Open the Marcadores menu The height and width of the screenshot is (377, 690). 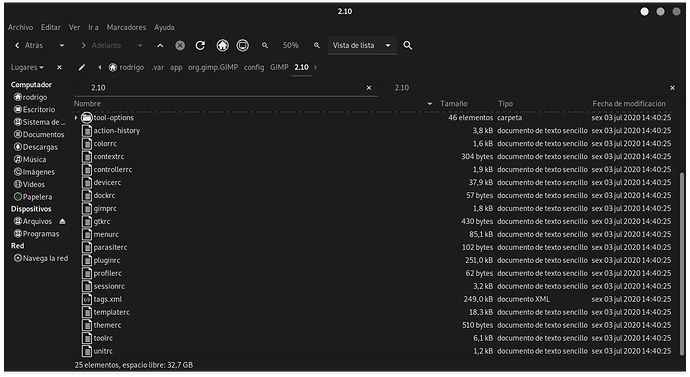point(126,27)
